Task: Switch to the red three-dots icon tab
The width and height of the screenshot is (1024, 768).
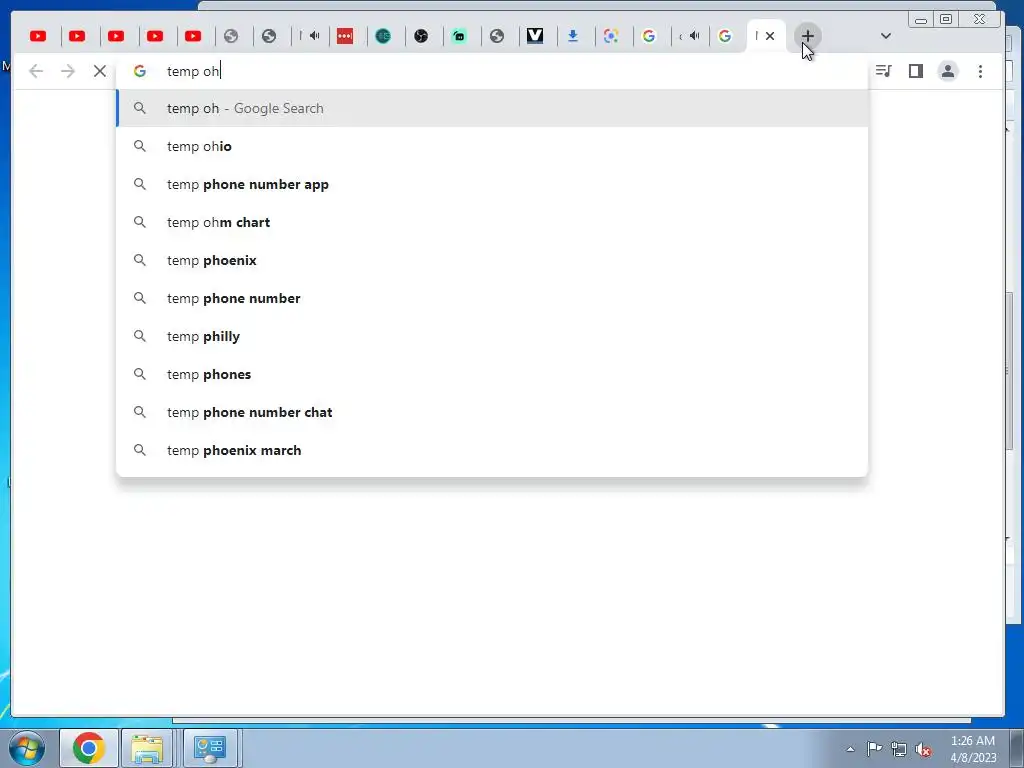Action: click(345, 36)
